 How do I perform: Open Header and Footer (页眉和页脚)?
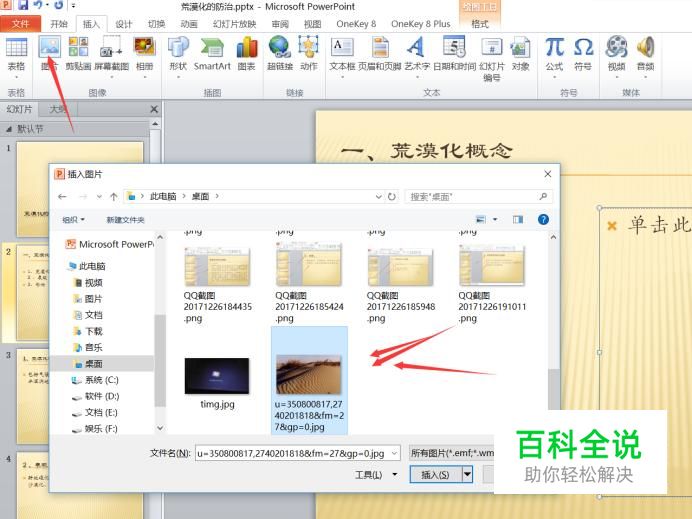pos(380,54)
